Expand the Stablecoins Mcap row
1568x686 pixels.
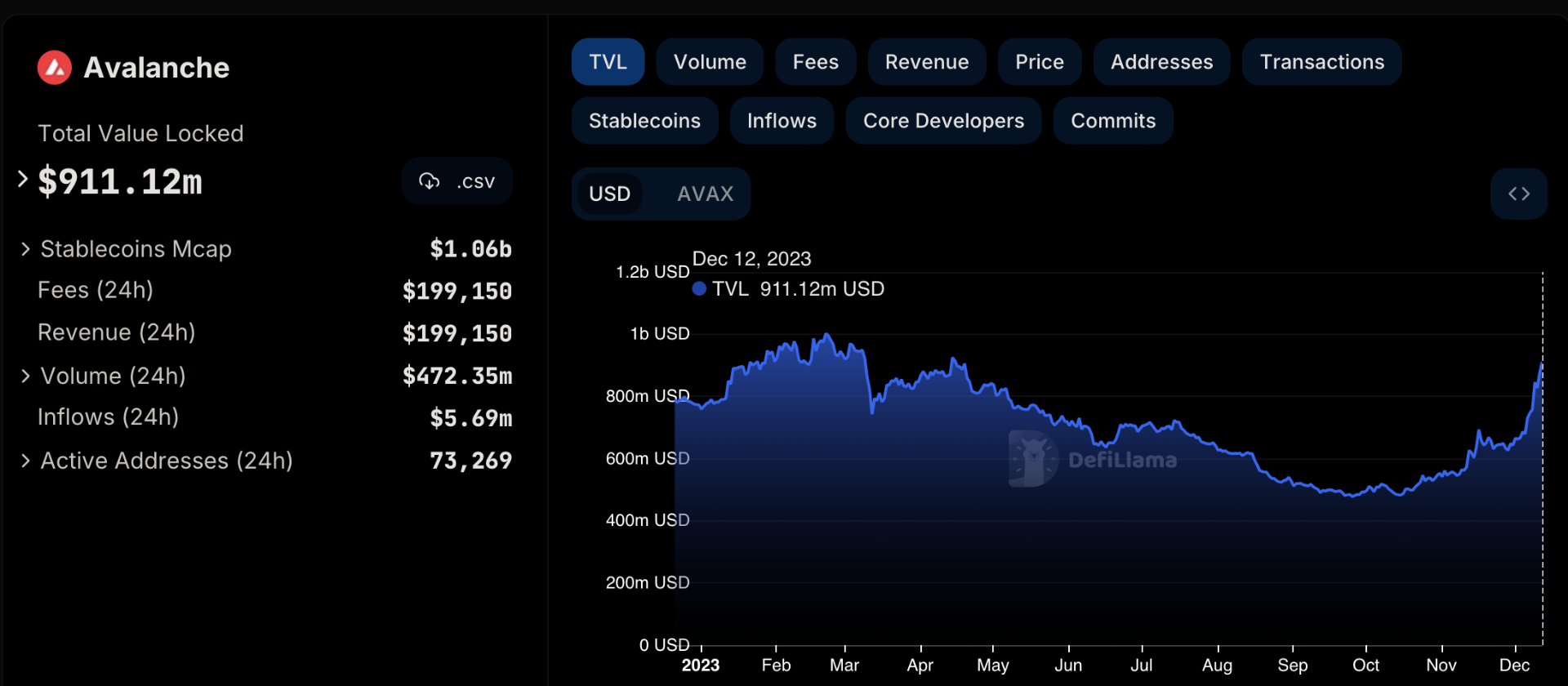click(25, 249)
